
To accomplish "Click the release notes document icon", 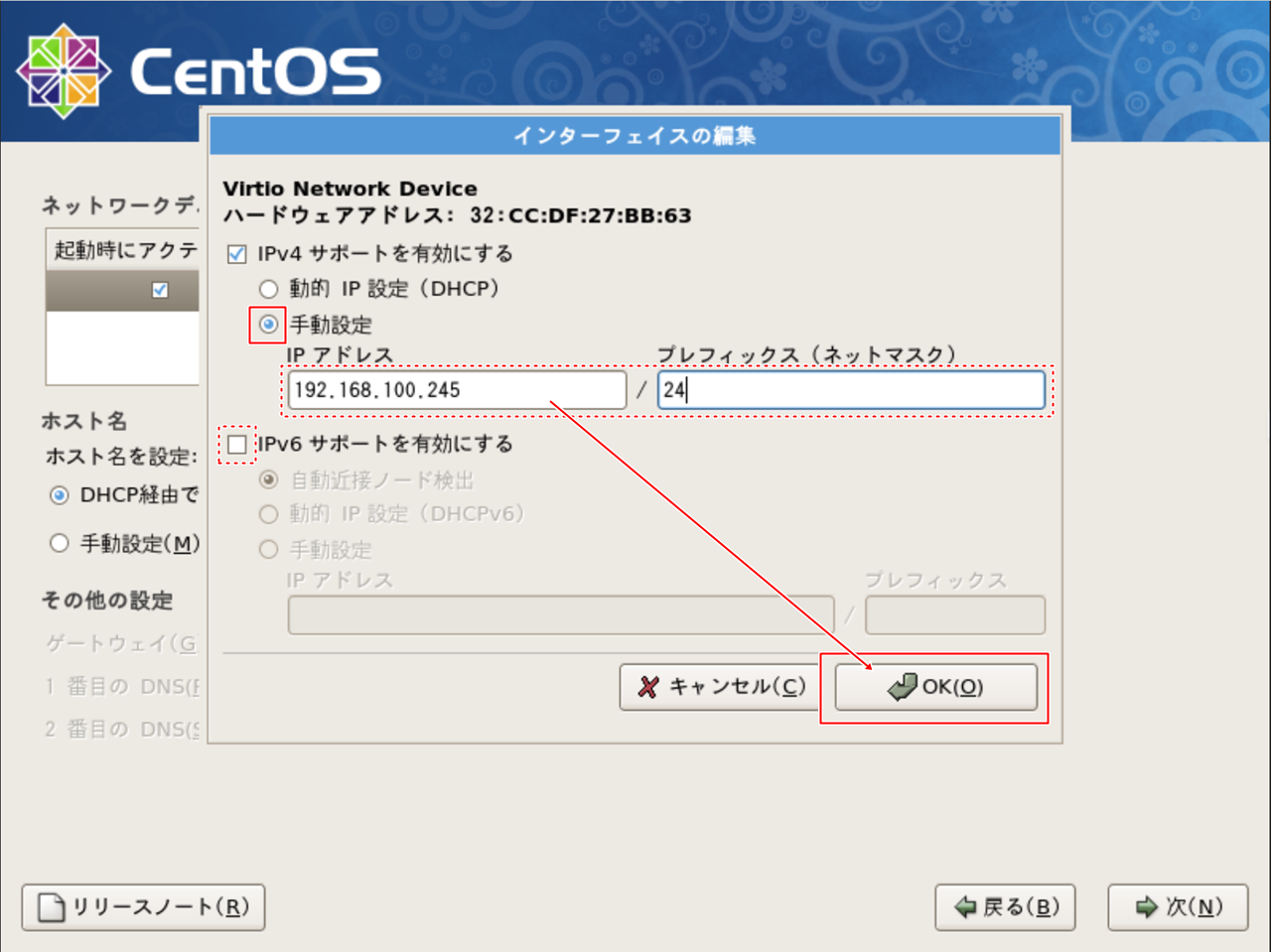I will [52, 907].
